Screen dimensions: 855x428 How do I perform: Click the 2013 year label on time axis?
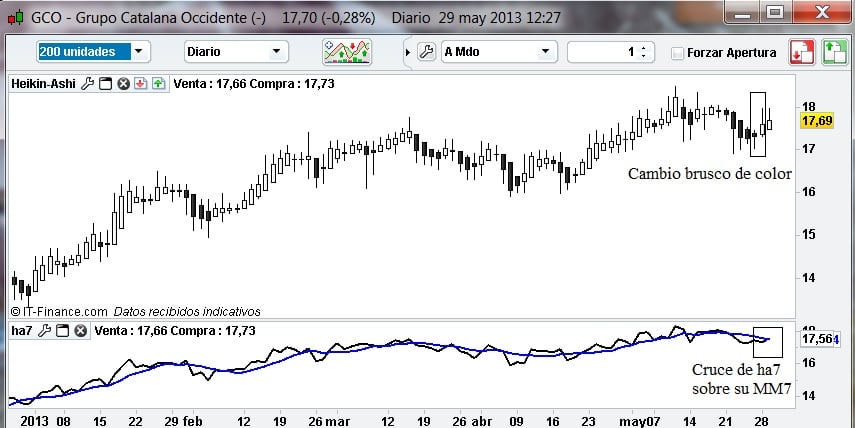pyautogui.click(x=34, y=421)
